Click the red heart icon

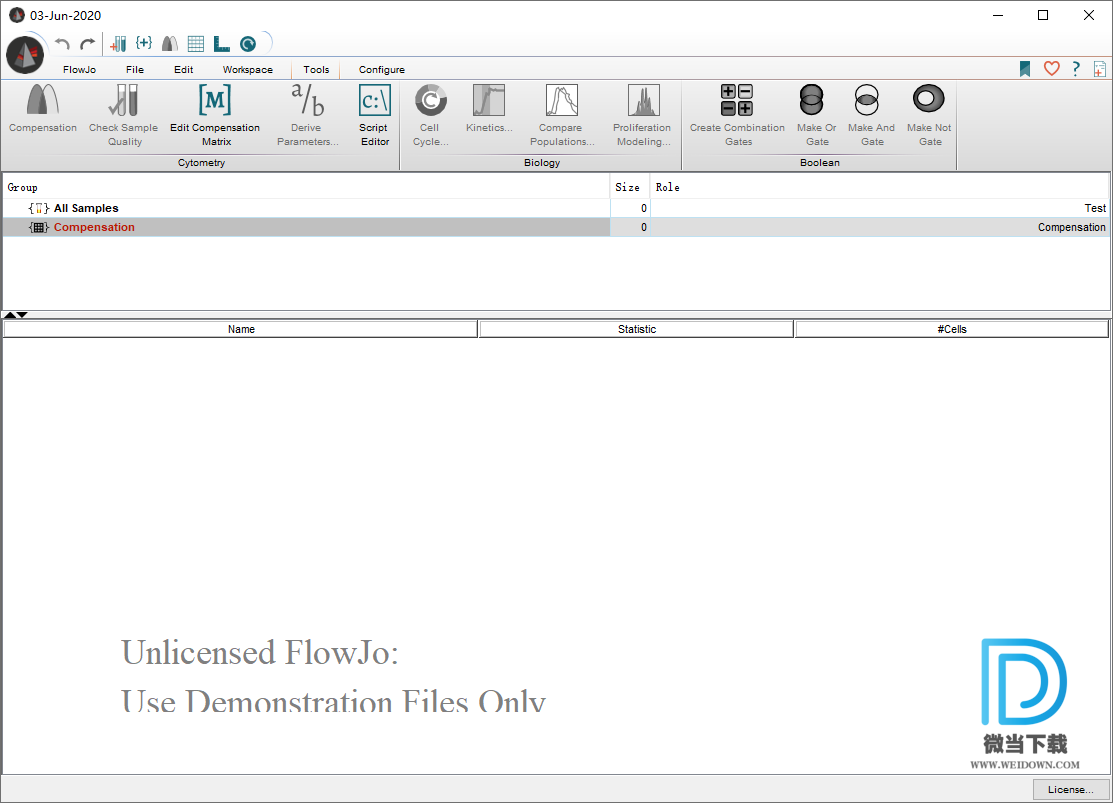[x=1051, y=69]
